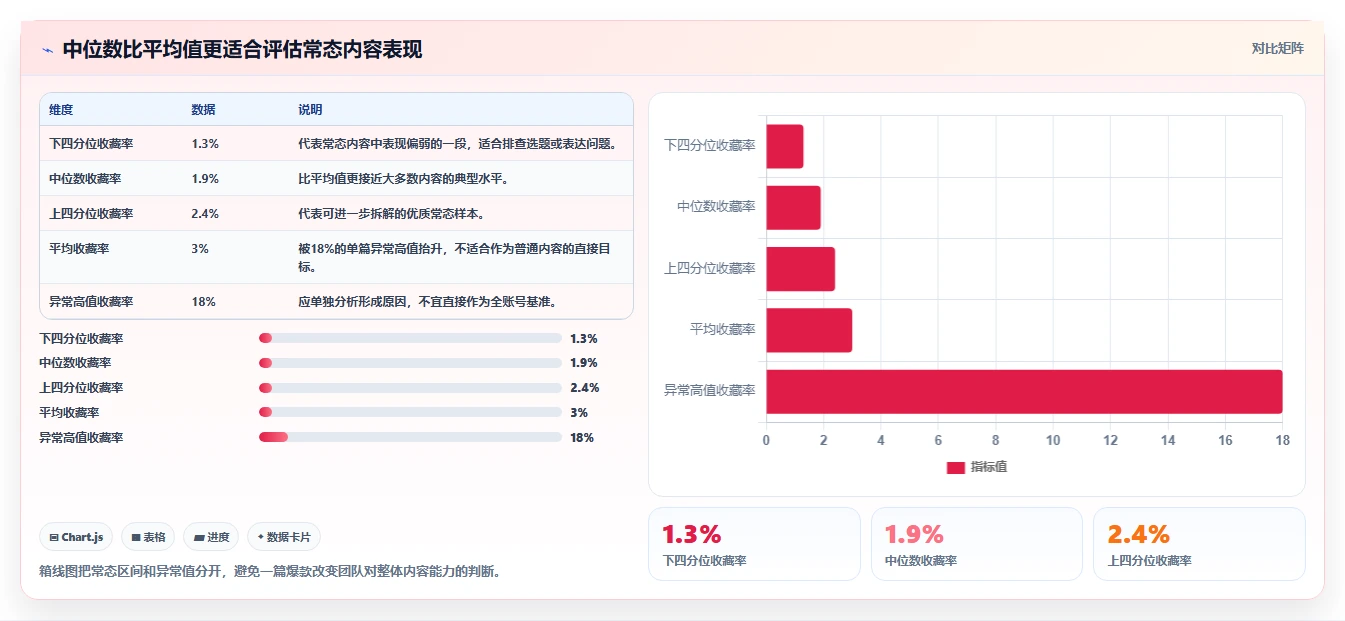Click the 下四分位收藏率 bar in the chart
Viewport: 1345px width, 621px height.
[x=785, y=146]
